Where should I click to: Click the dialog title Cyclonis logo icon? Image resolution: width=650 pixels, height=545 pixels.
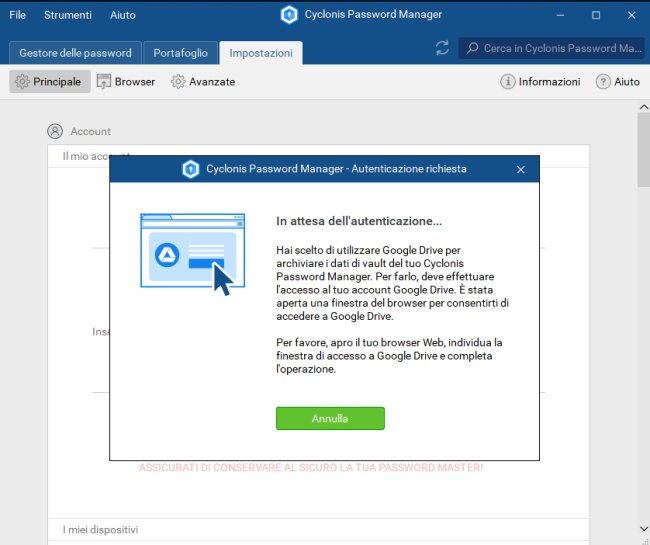[x=191, y=169]
